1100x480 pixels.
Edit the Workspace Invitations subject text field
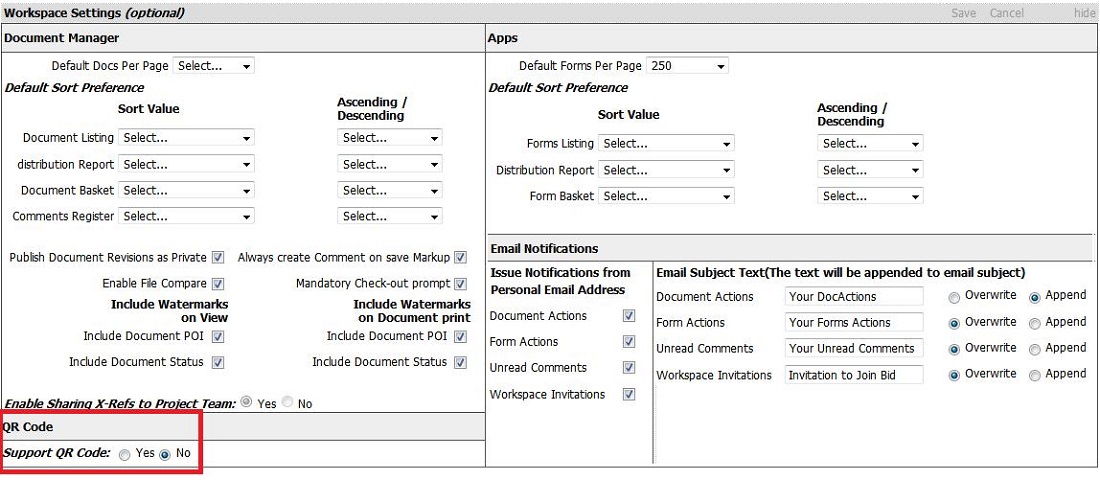(854, 375)
